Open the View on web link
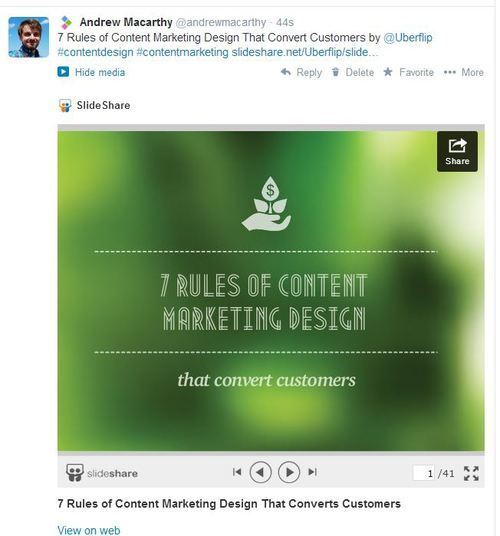This screenshot has width=500, height=536. click(89, 530)
